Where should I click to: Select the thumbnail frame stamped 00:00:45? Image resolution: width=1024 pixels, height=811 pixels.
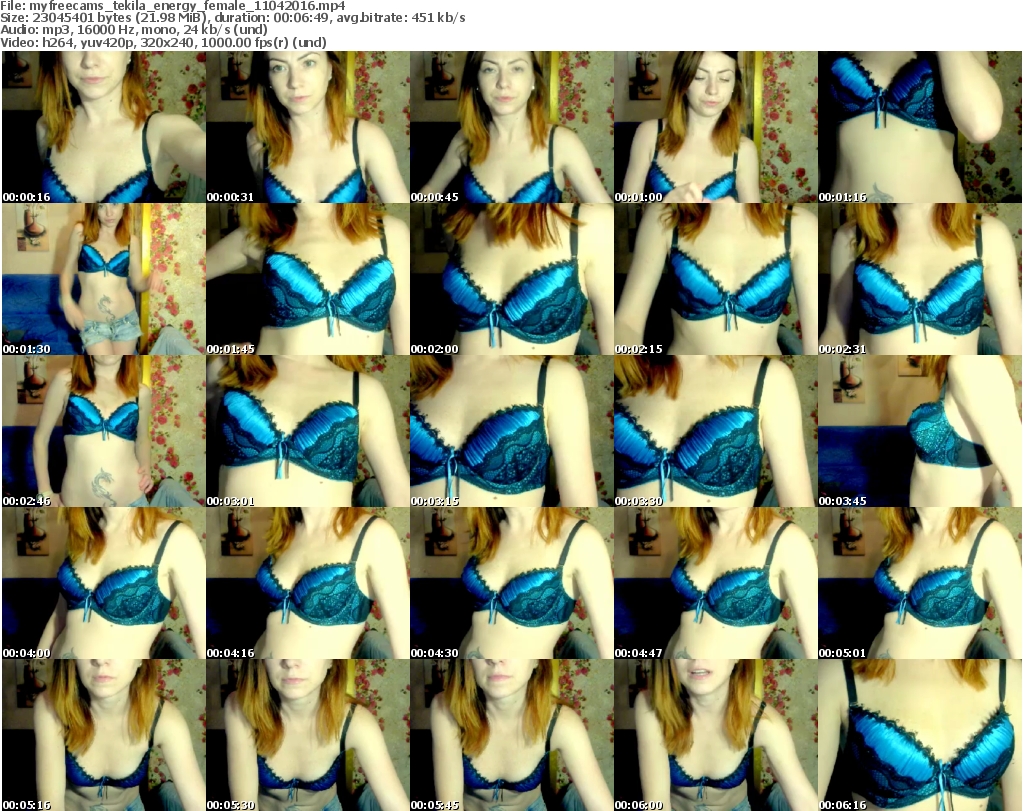tap(511, 127)
